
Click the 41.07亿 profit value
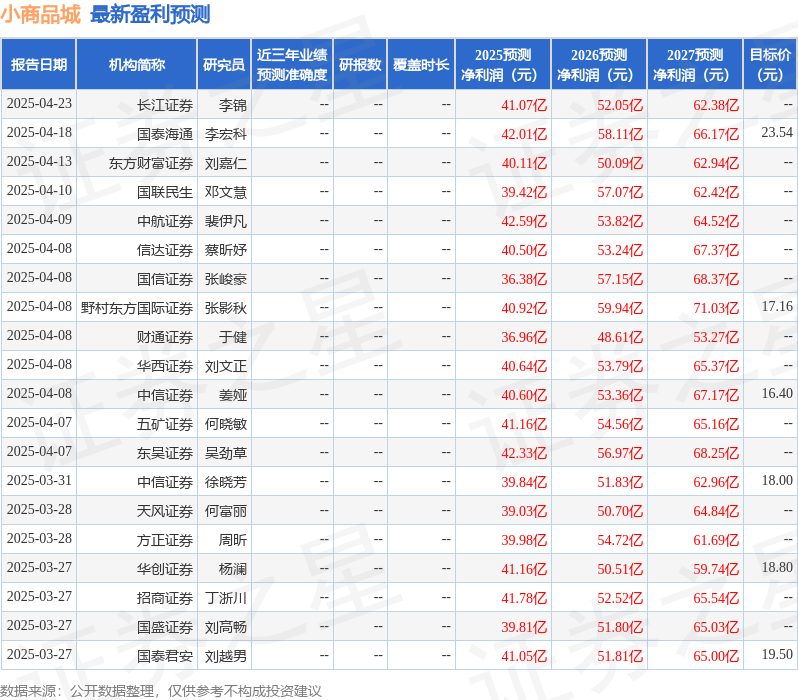point(524,105)
